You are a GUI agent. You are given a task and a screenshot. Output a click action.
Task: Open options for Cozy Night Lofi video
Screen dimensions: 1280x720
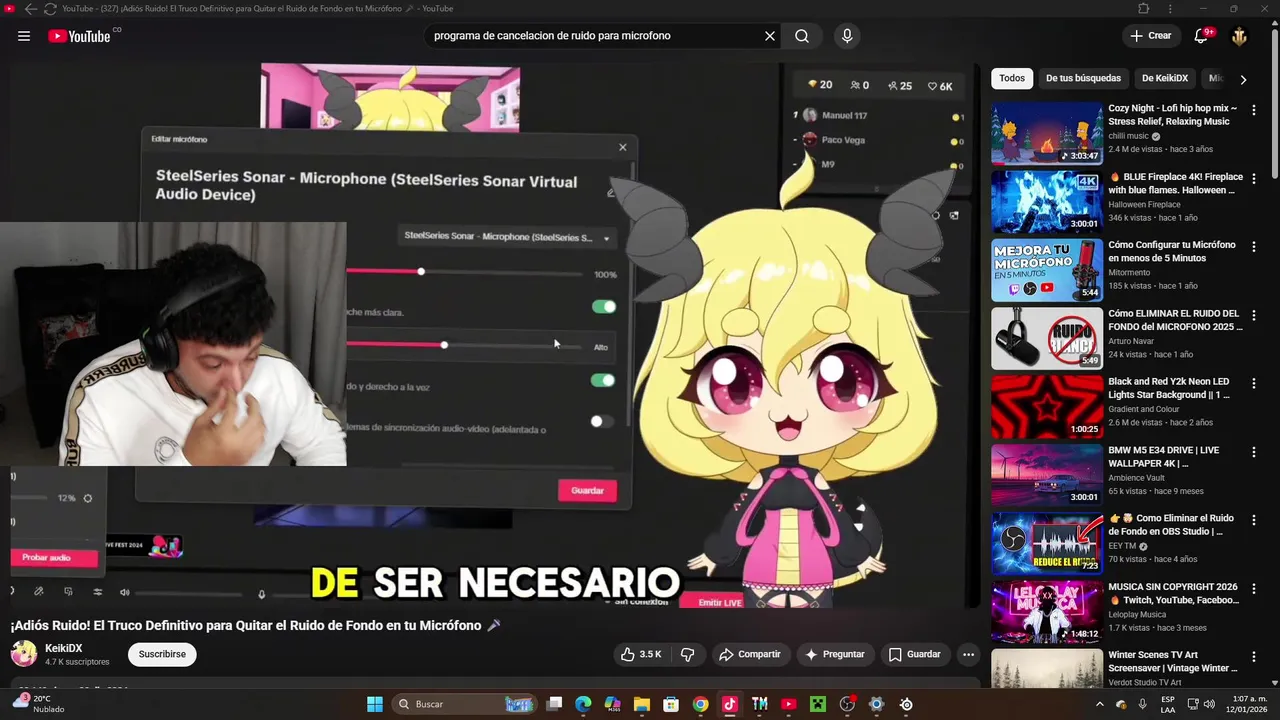pyautogui.click(x=1254, y=110)
